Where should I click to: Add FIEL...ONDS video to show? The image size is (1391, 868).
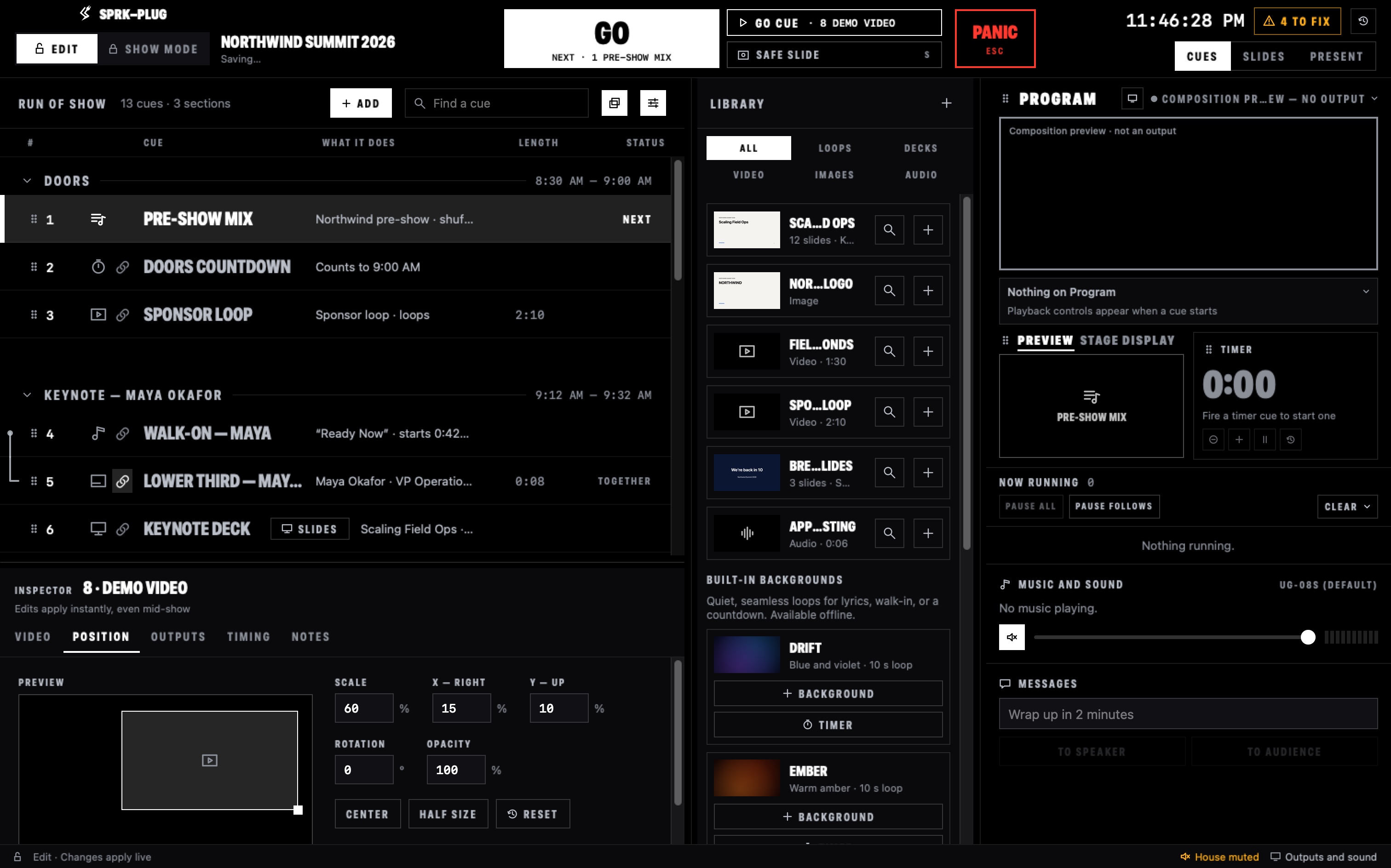click(928, 351)
